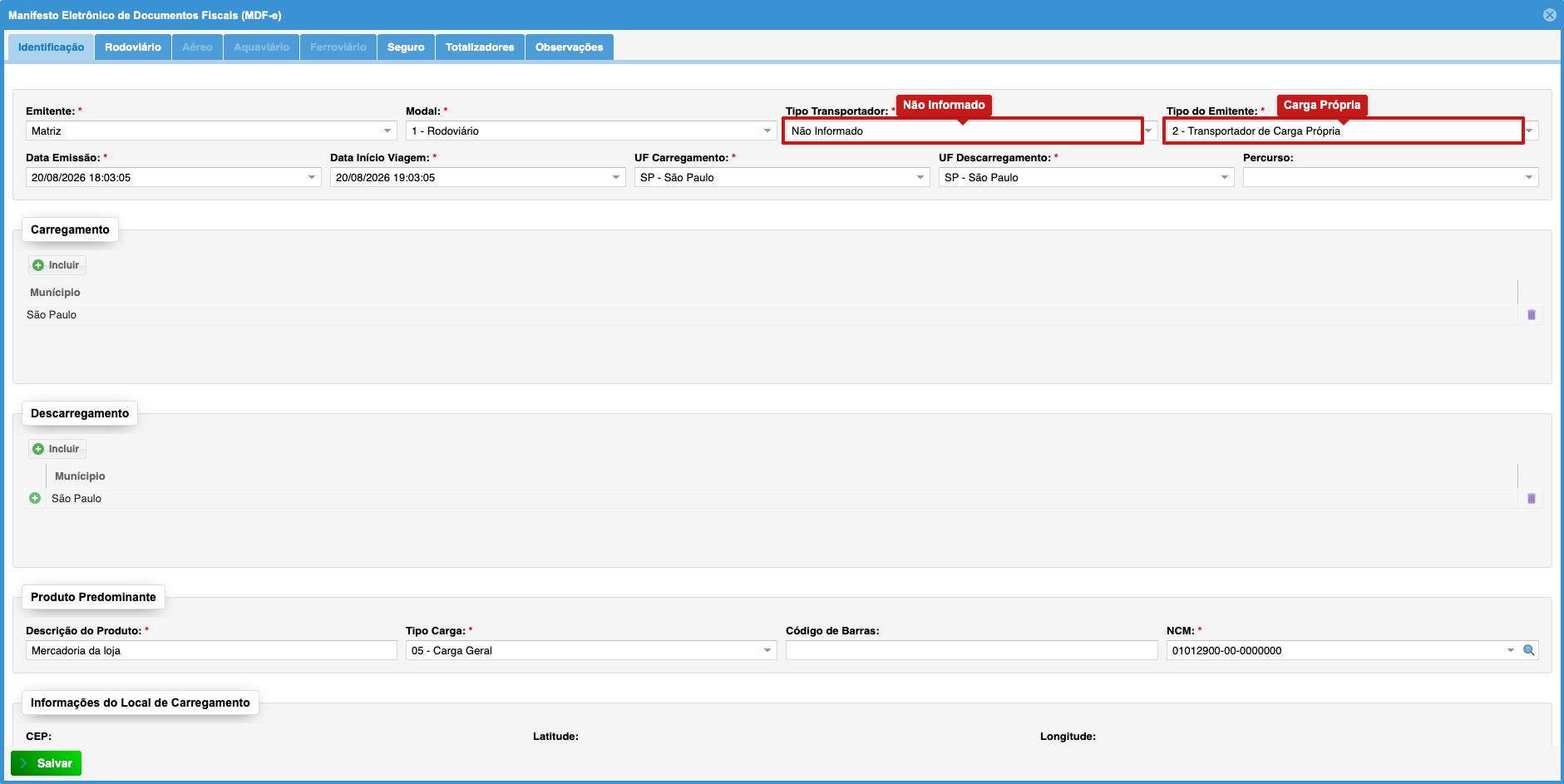Screen dimensions: 1564x784
Task: Click the Código de Barras input field
Action: pos(971,650)
